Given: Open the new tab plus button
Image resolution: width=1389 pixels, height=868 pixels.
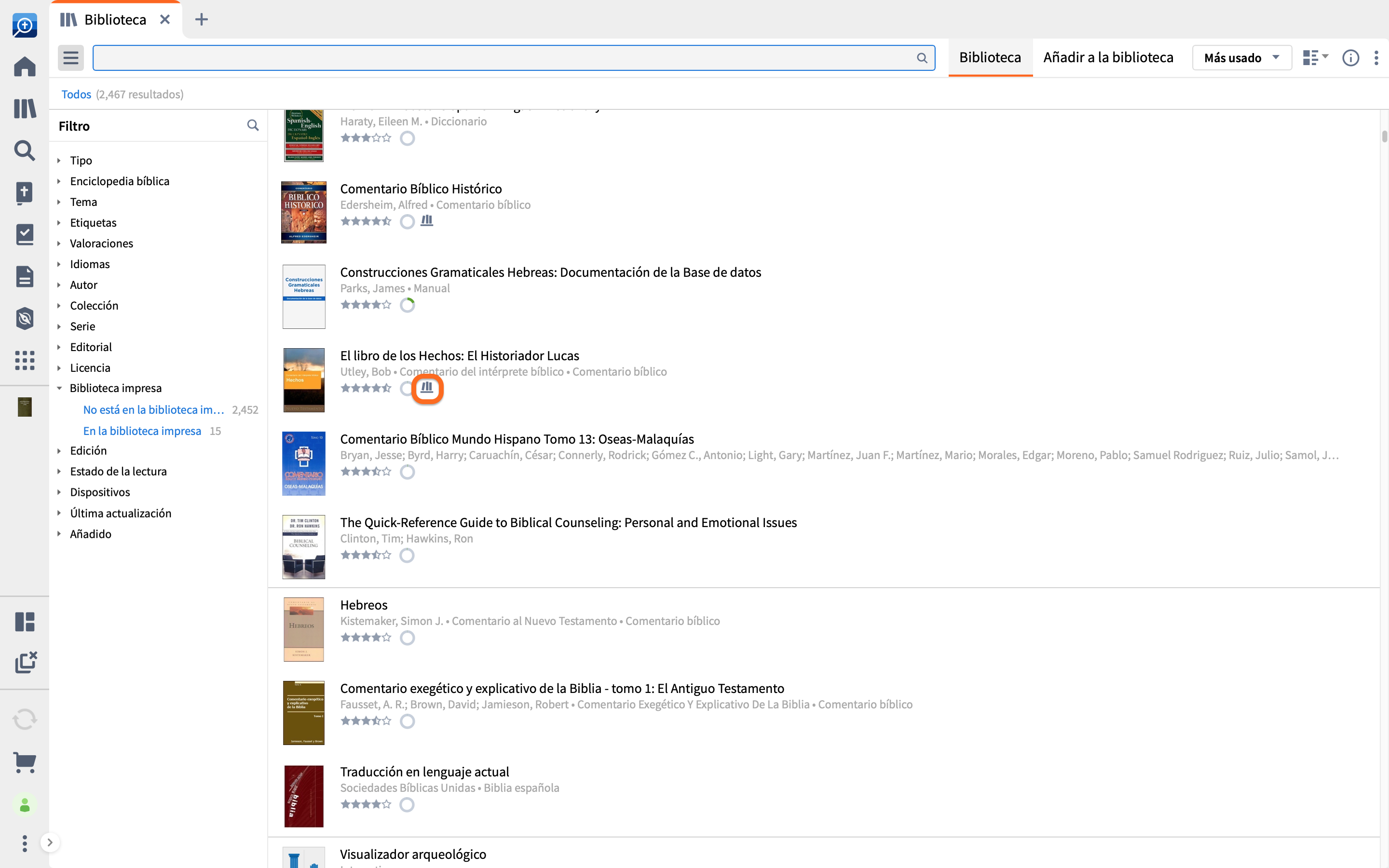Looking at the screenshot, I should [x=201, y=19].
